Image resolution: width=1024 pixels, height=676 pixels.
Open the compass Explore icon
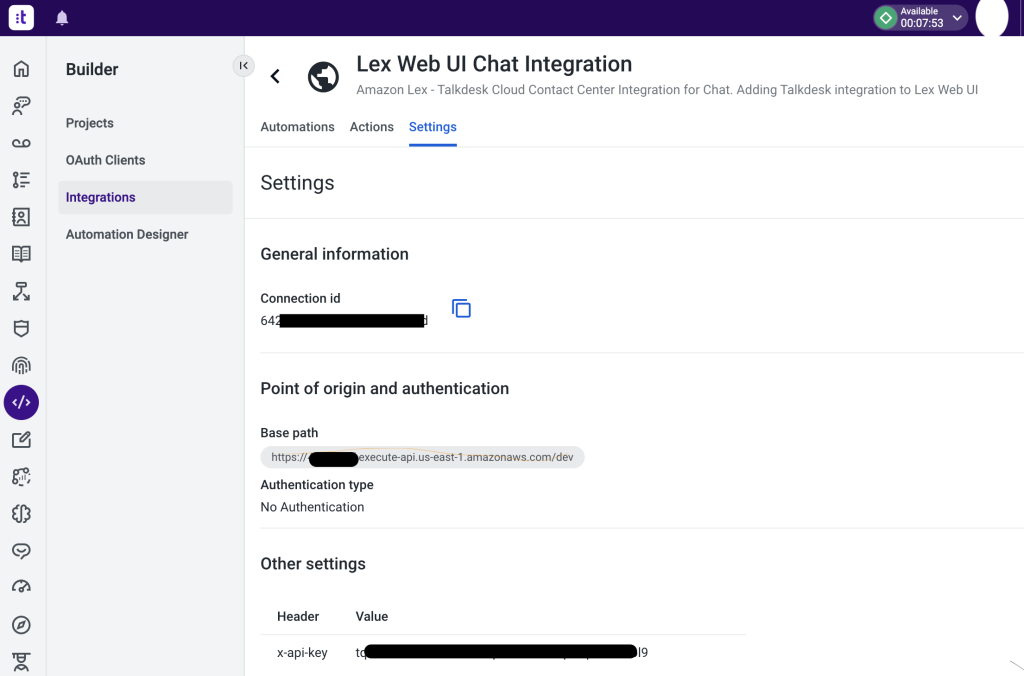pyautogui.click(x=21, y=625)
